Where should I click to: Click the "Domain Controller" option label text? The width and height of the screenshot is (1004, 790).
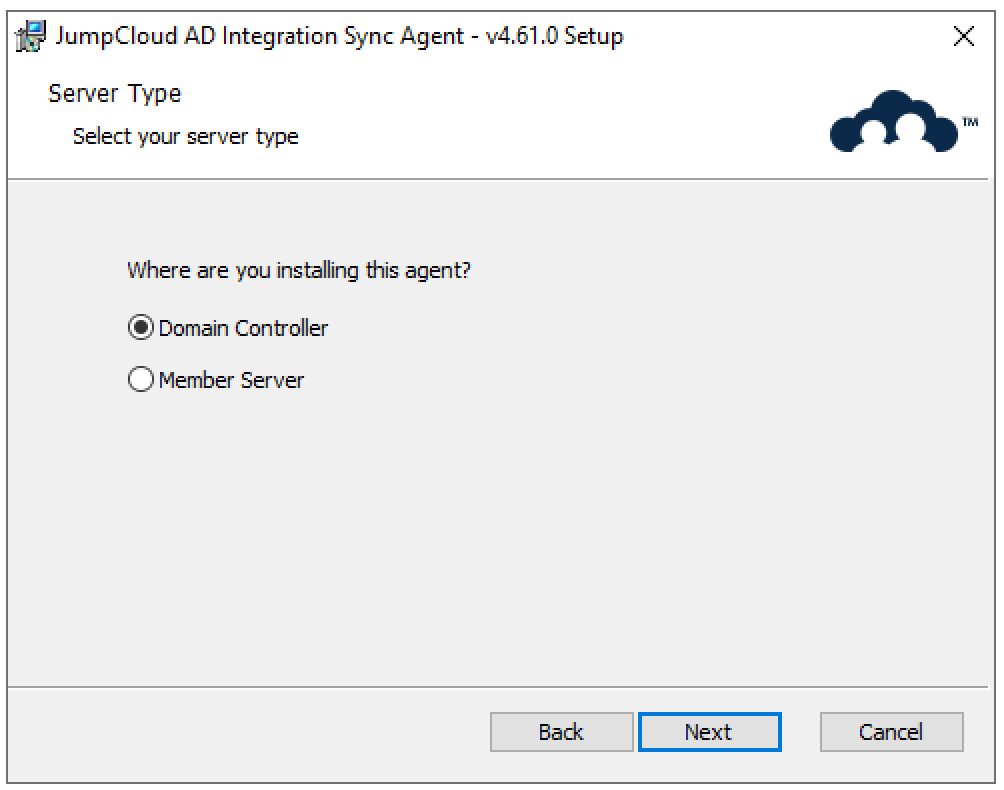click(x=243, y=328)
